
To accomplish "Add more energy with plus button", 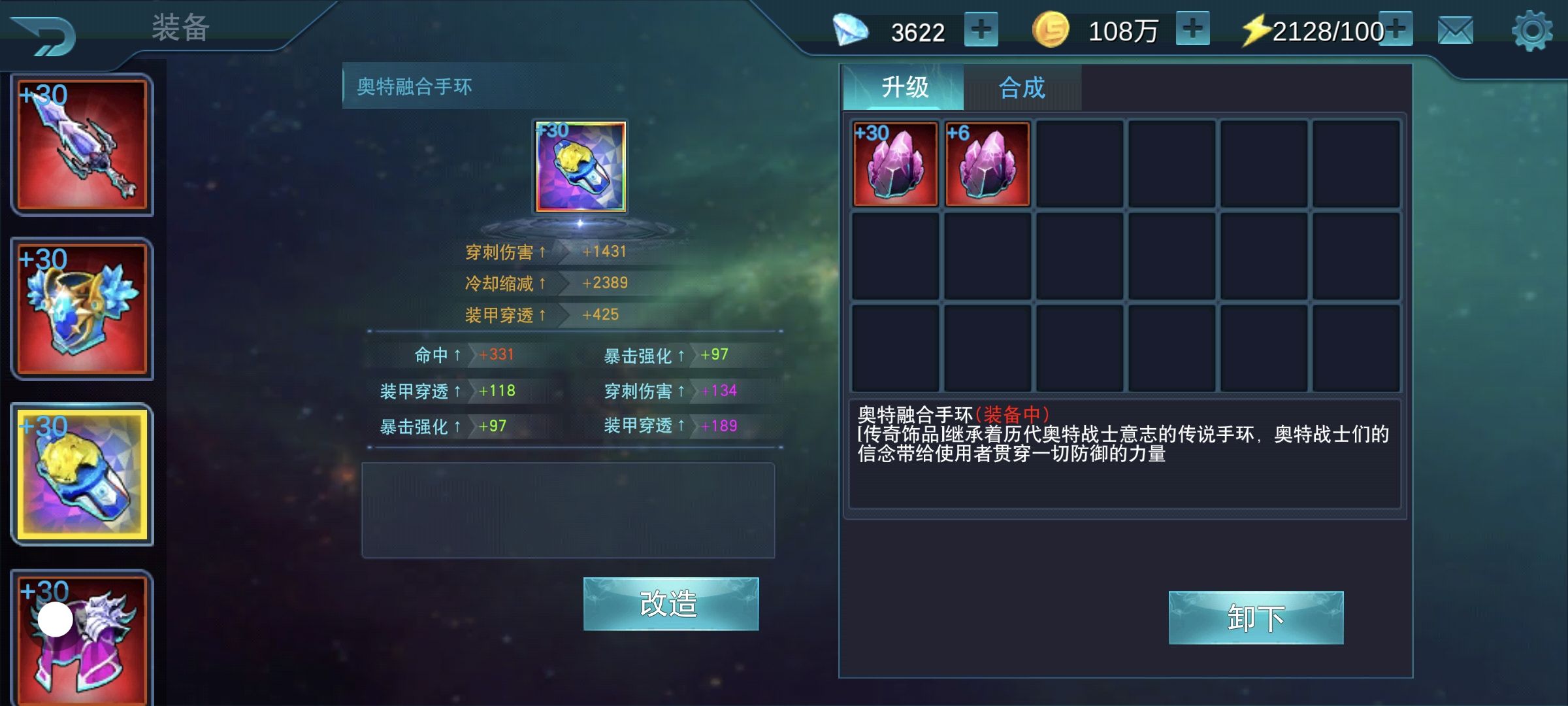I will coord(1396,29).
